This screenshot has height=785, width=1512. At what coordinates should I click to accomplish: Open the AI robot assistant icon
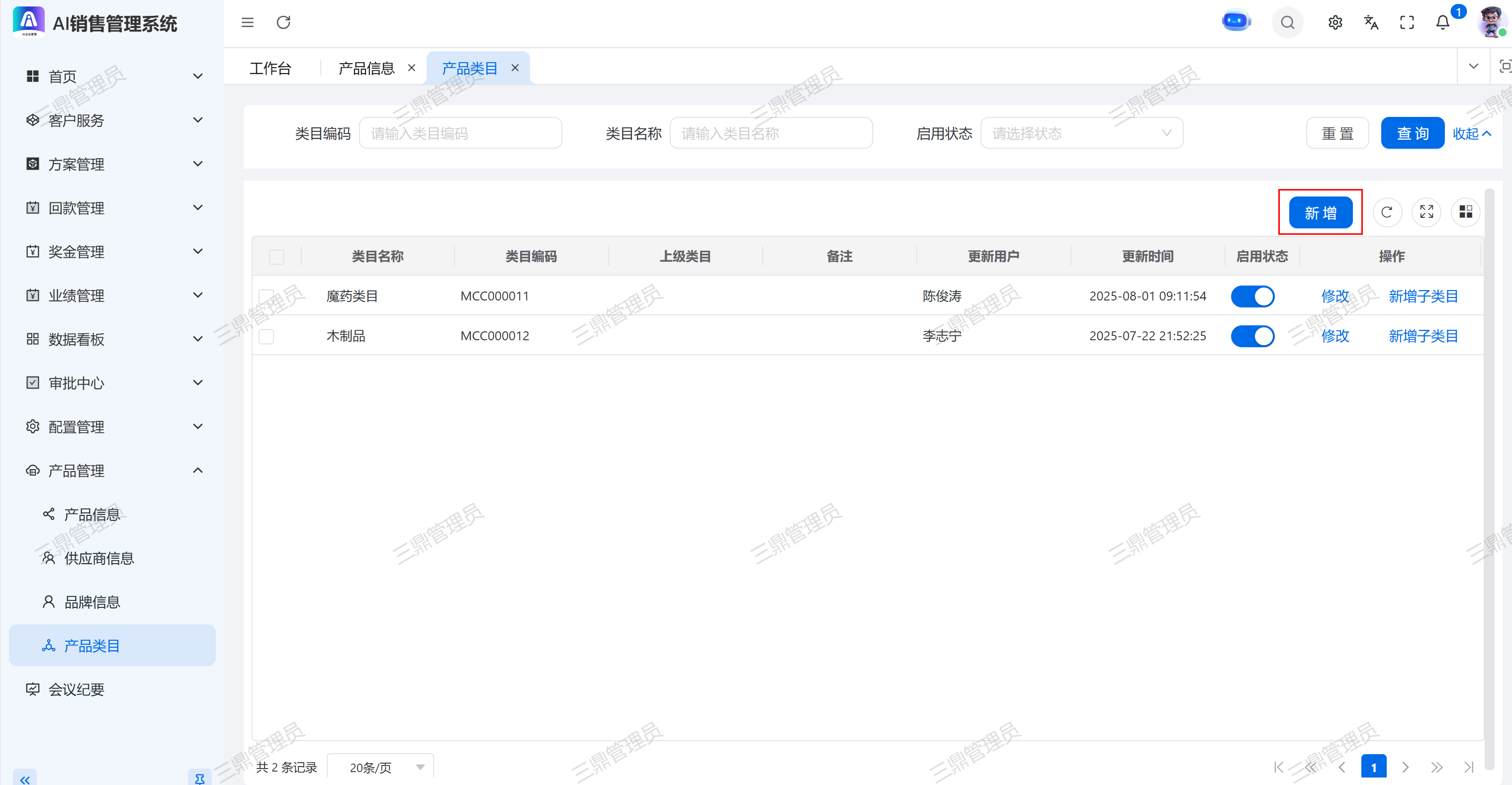pyautogui.click(x=1236, y=22)
